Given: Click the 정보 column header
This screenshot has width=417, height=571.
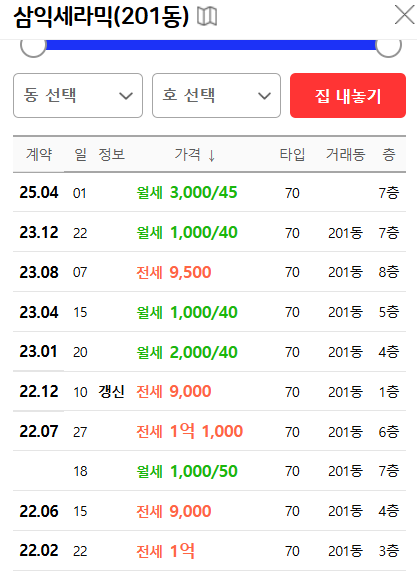Looking at the screenshot, I should tap(111, 154).
